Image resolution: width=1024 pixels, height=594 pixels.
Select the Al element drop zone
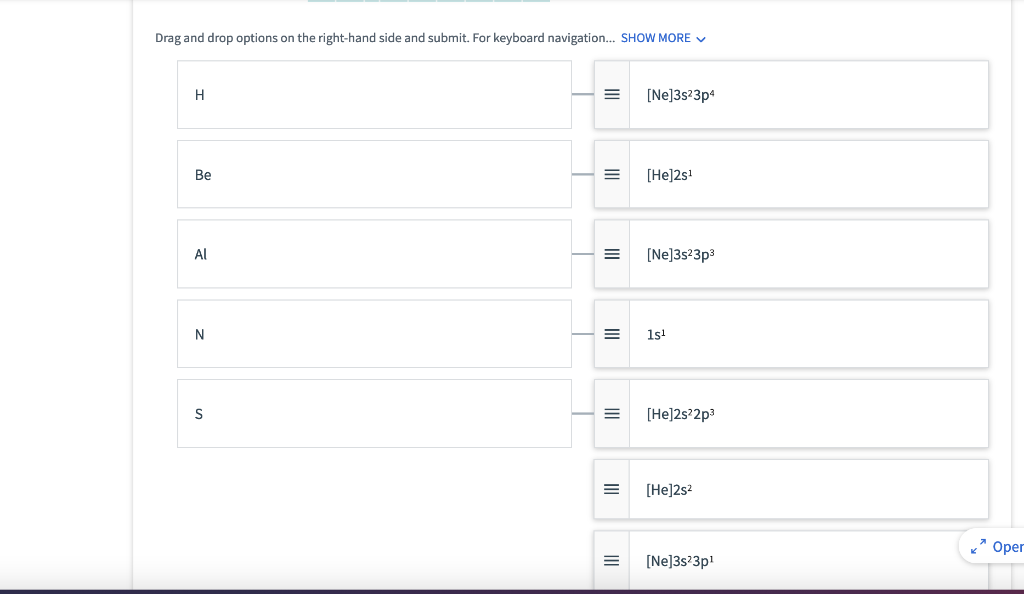pyautogui.click(x=374, y=254)
